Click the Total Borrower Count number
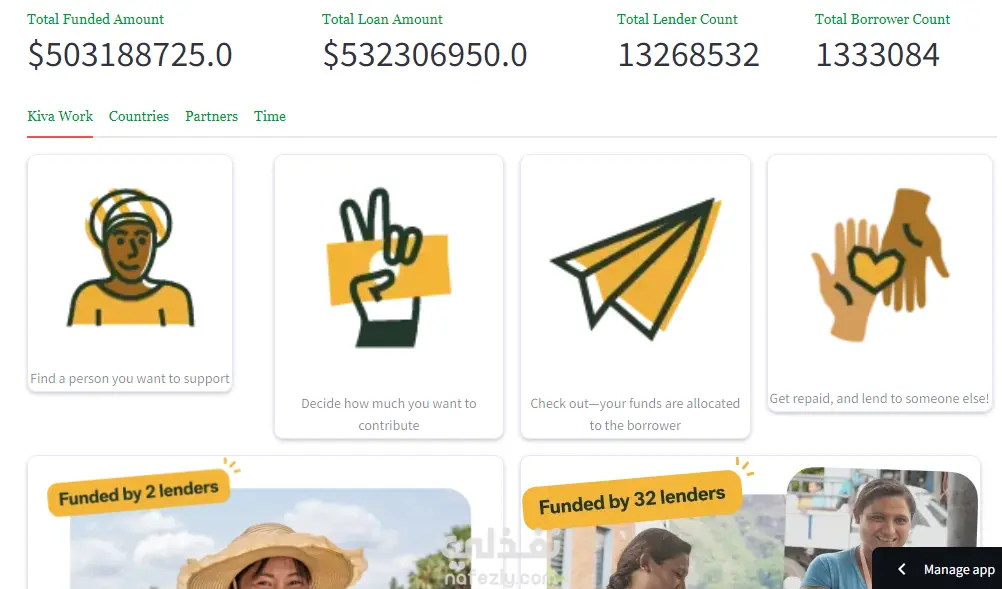This screenshot has height=589, width=1002. pyautogui.click(x=877, y=54)
